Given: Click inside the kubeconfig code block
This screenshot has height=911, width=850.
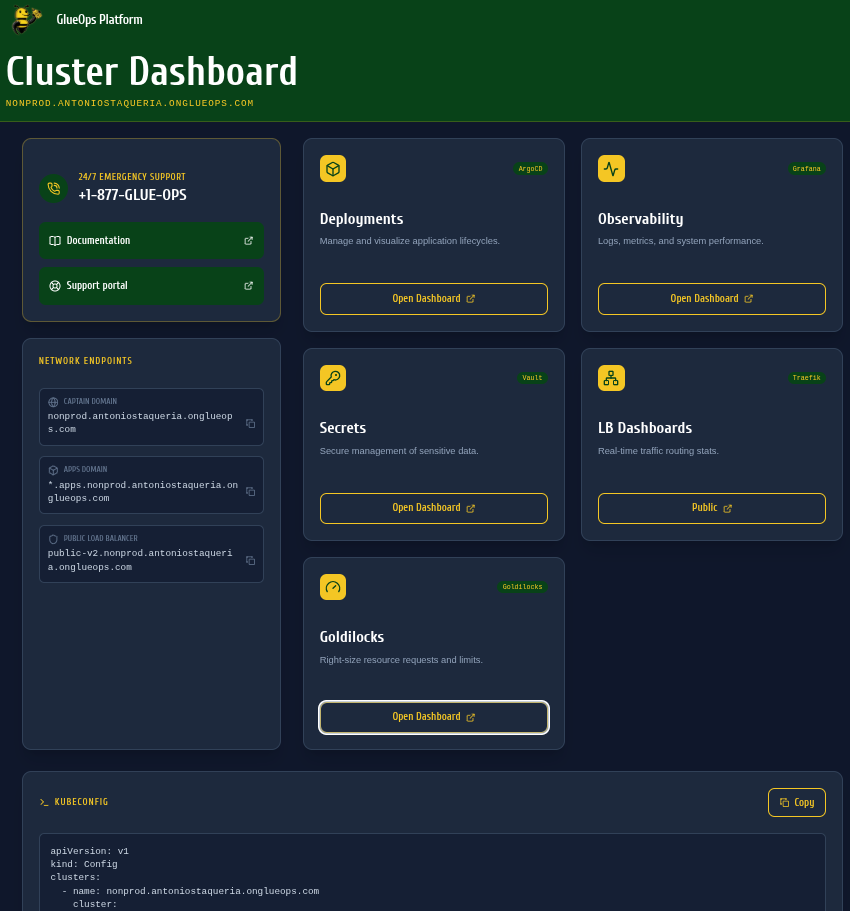Looking at the screenshot, I should point(432,873).
